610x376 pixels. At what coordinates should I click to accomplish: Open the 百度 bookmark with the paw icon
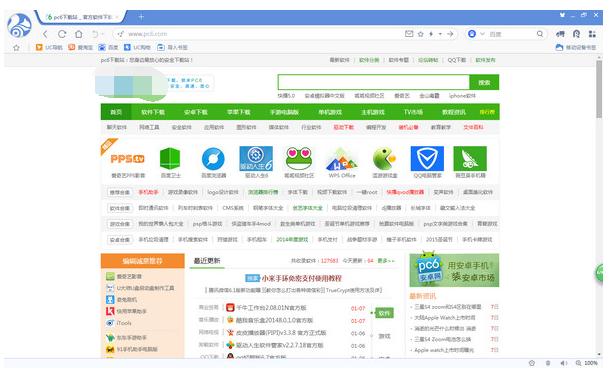pos(108,47)
